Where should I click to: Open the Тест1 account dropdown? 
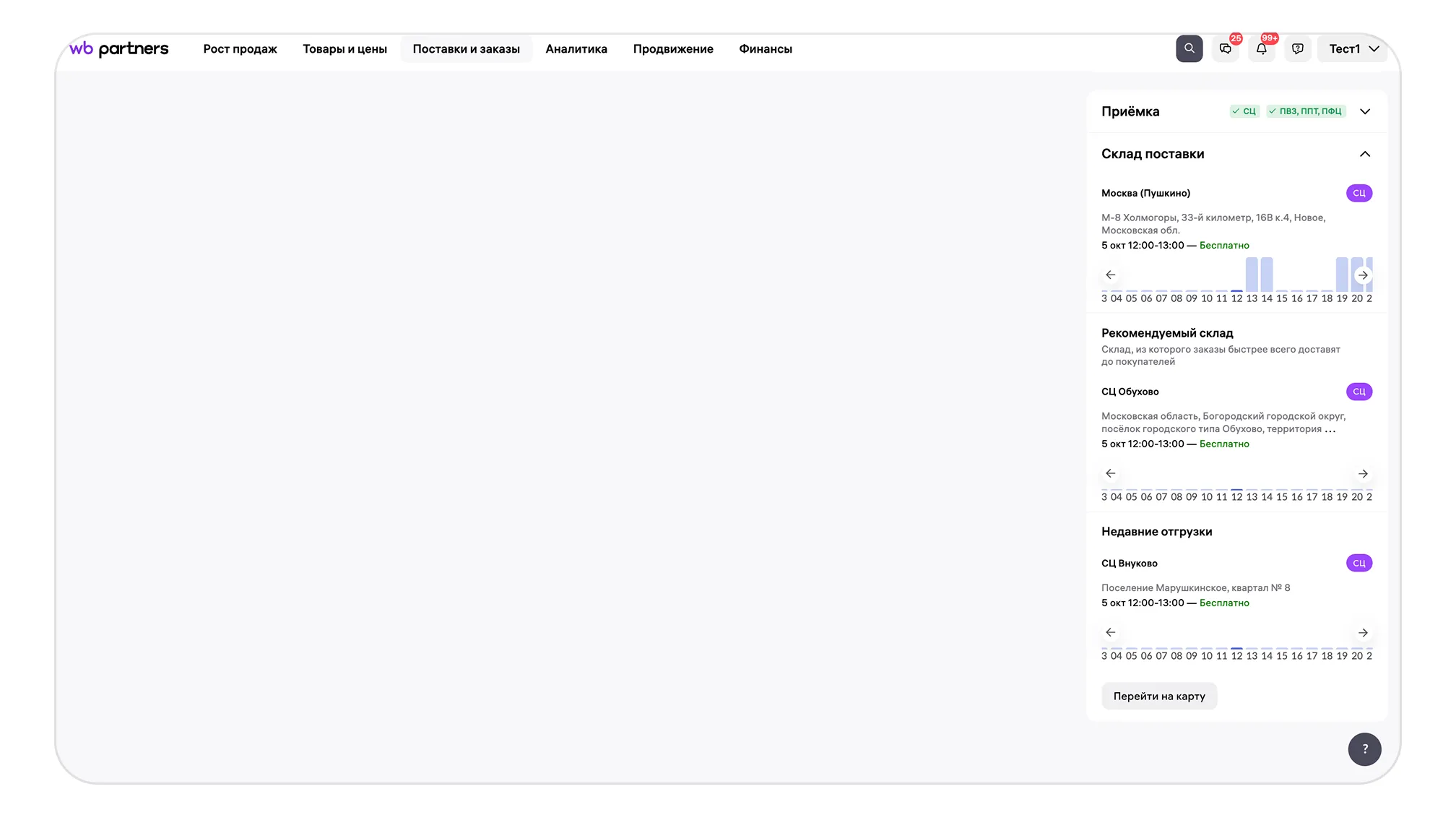click(x=1352, y=48)
